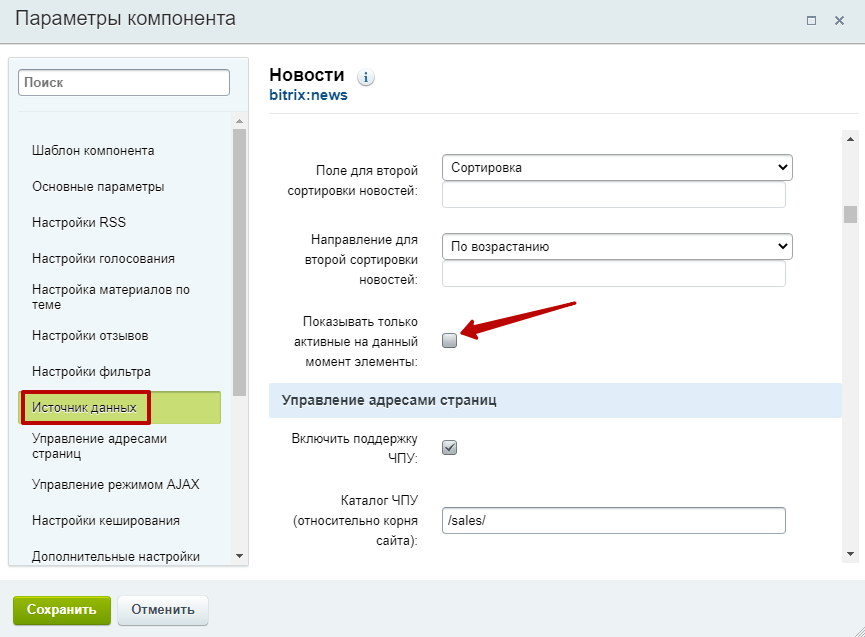
Task: Open the По возрастанию sort direction dropdown
Action: [617, 247]
